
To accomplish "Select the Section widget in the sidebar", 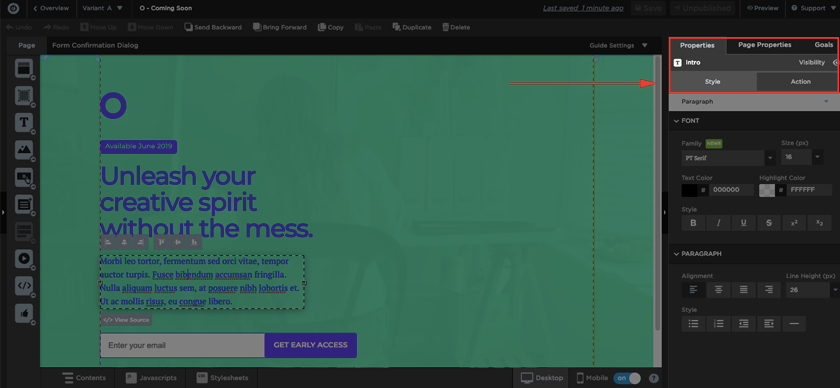I will click(x=24, y=68).
